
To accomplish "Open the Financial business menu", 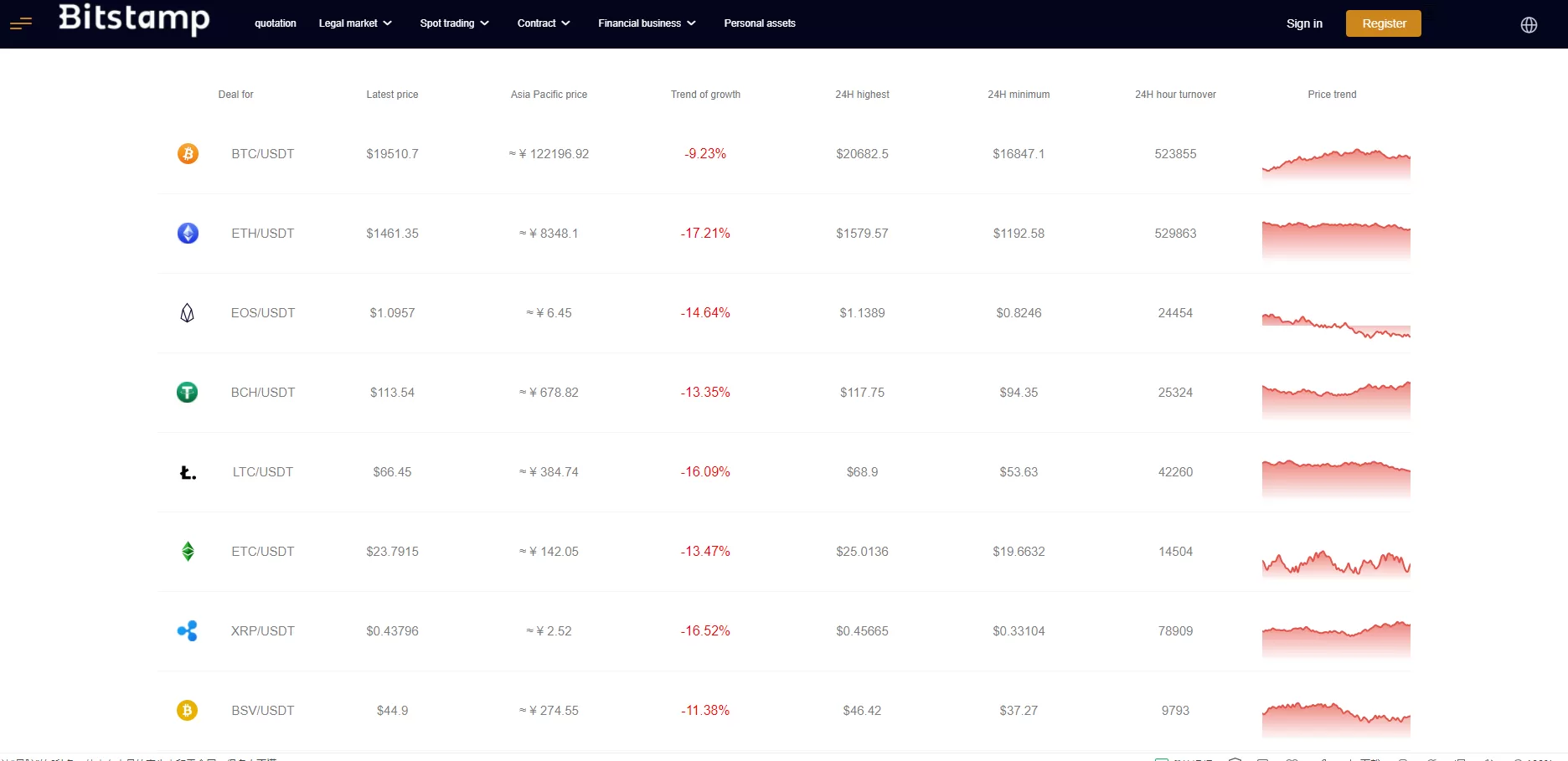I will coord(647,23).
